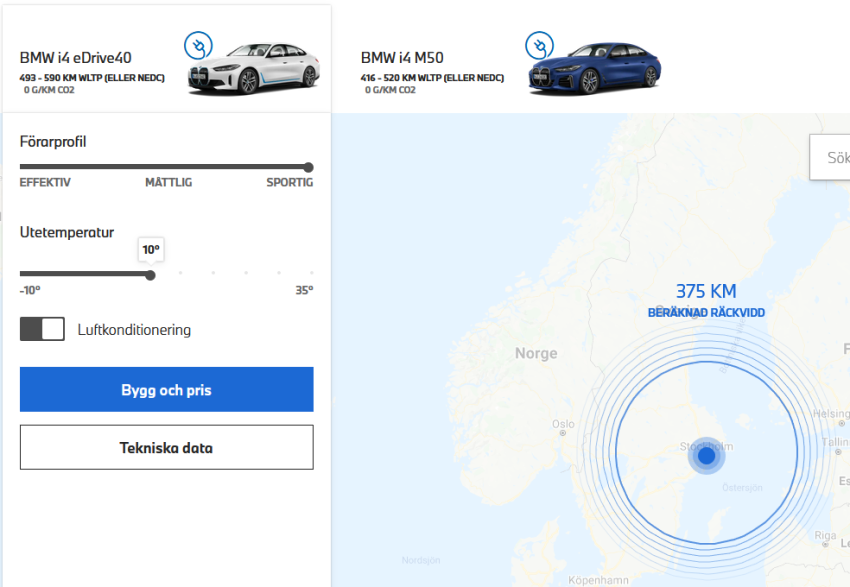Click the blue BMW i4 M50 image
The height and width of the screenshot is (587, 850).
point(595,69)
